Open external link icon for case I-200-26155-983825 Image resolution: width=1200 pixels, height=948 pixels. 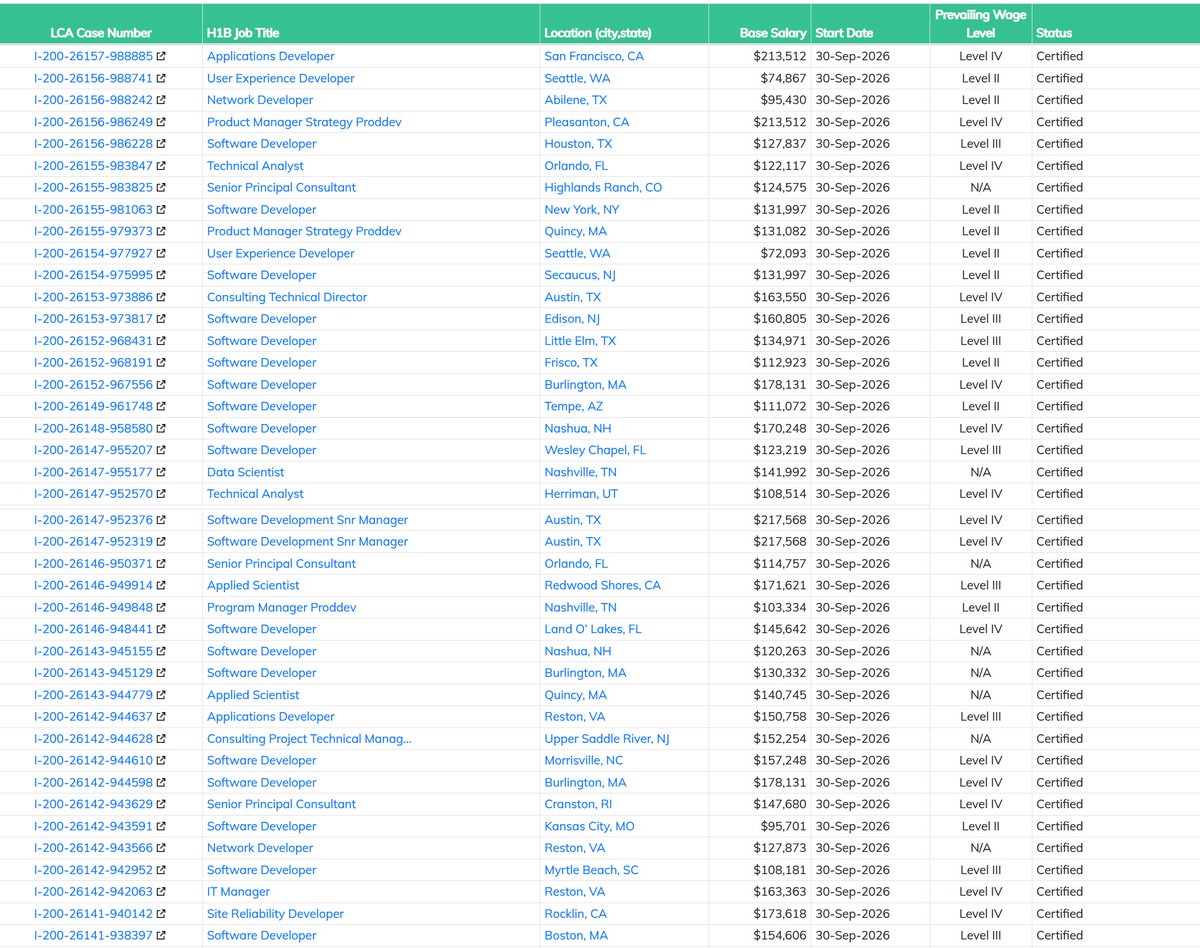pos(161,188)
